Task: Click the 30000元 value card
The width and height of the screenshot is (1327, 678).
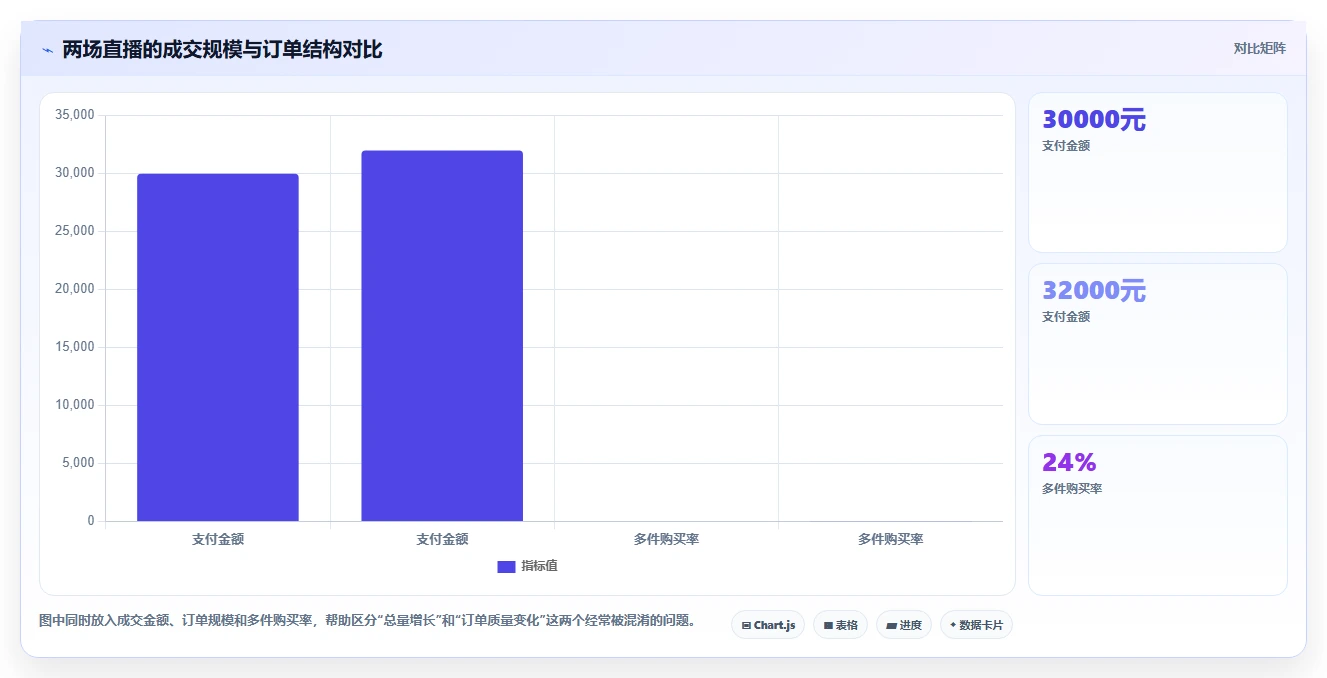Action: pos(1157,172)
